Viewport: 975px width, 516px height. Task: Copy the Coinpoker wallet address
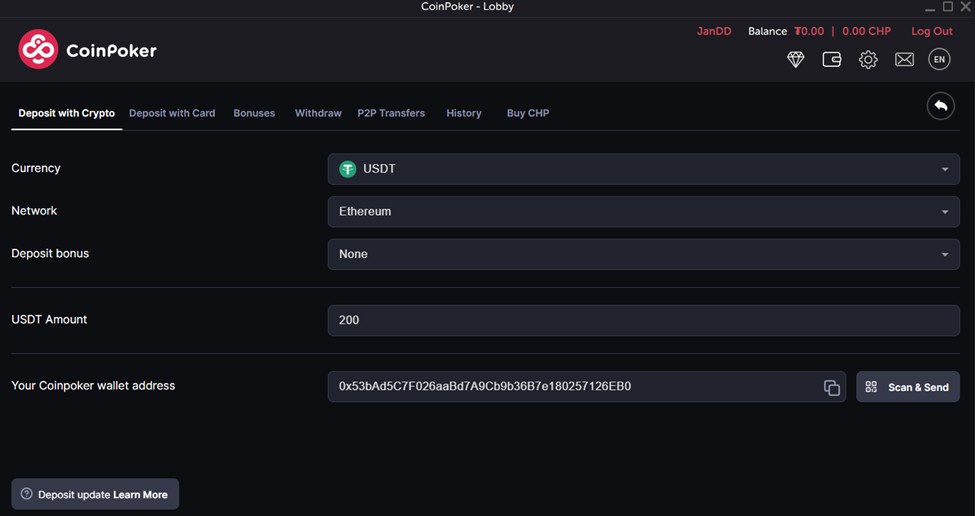click(x=831, y=388)
